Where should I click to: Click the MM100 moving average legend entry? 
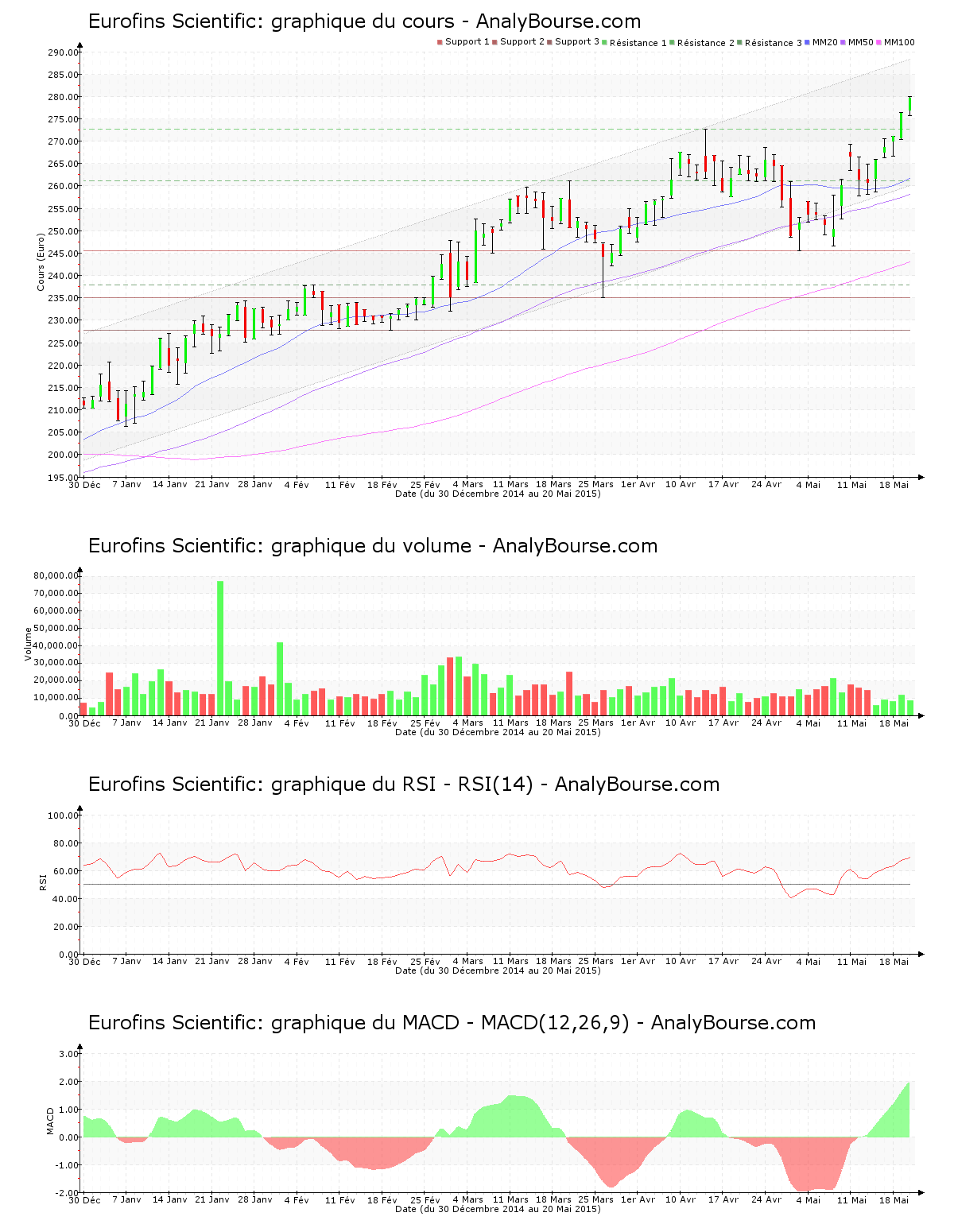(x=895, y=42)
